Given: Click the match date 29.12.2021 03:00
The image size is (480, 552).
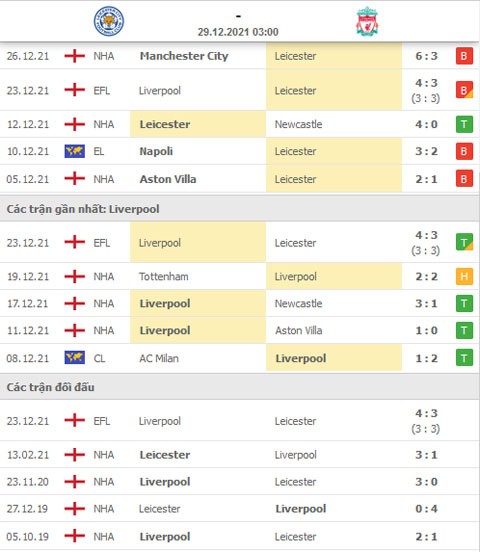Looking at the screenshot, I should point(238,32).
